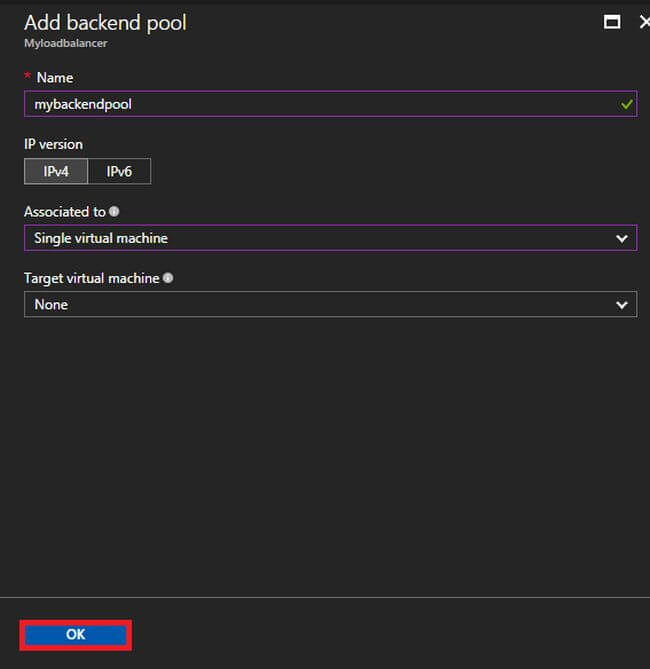This screenshot has width=650, height=669.
Task: Click the info icon beside Target virtual machine
Action: [168, 278]
